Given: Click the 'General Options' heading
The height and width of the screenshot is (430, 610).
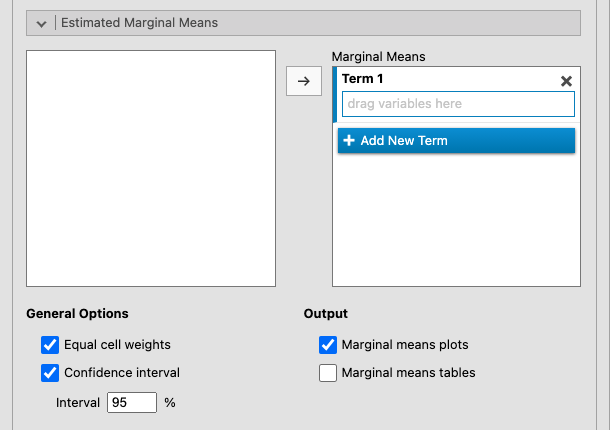Looking at the screenshot, I should coord(77,314).
